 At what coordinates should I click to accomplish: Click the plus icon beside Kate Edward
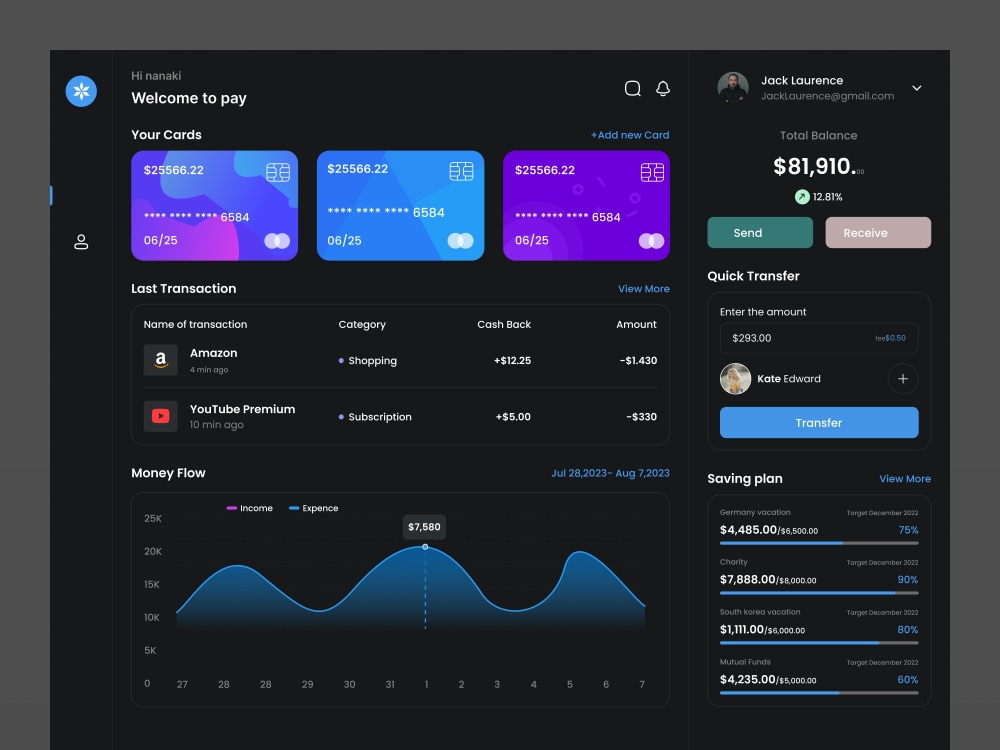[902, 379]
